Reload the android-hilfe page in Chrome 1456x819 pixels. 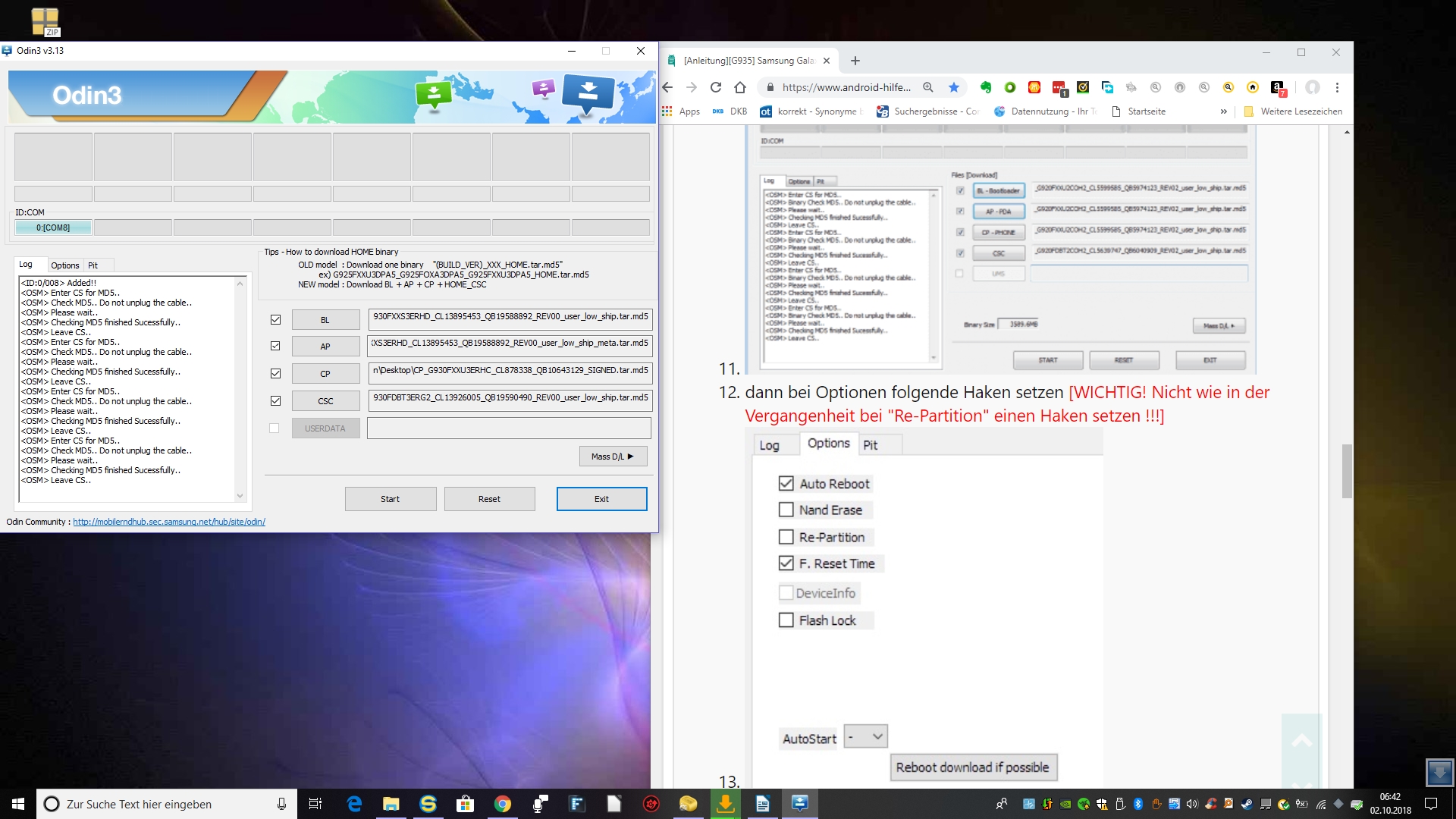pos(715,87)
